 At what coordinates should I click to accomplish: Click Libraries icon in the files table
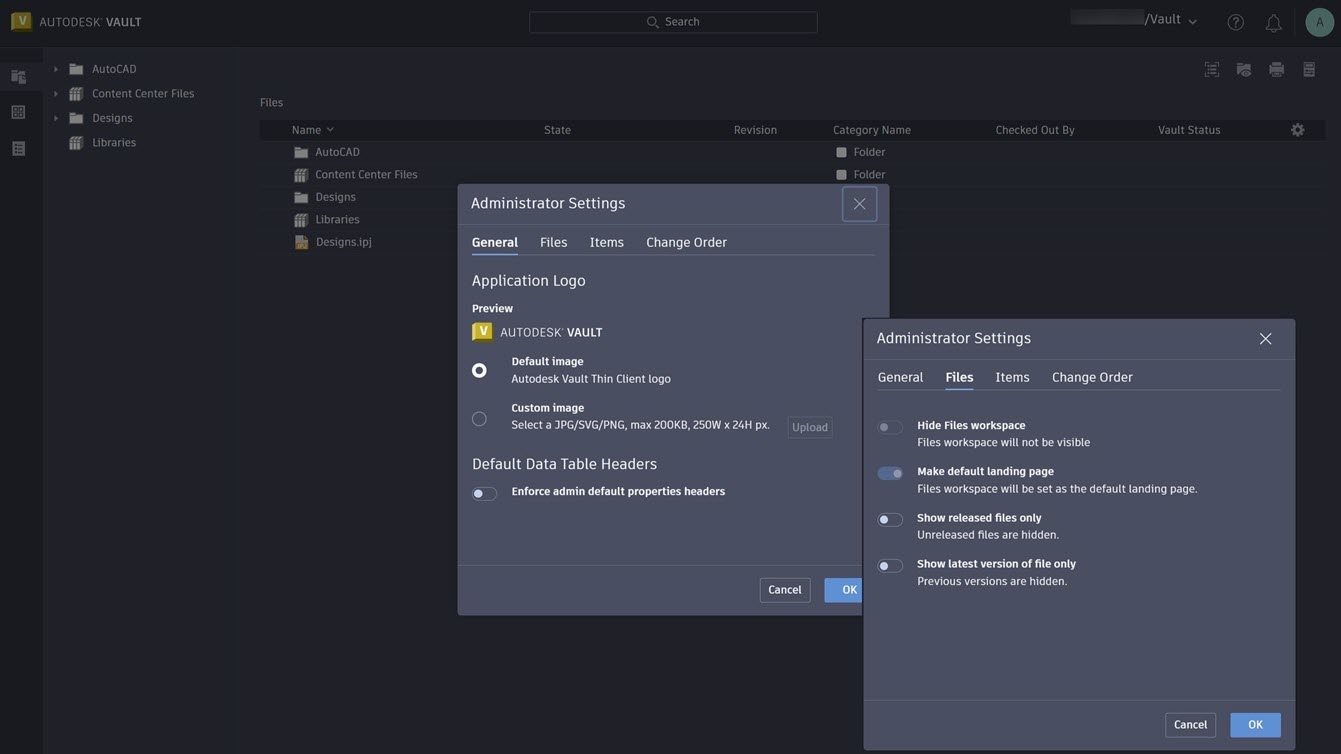[301, 220]
